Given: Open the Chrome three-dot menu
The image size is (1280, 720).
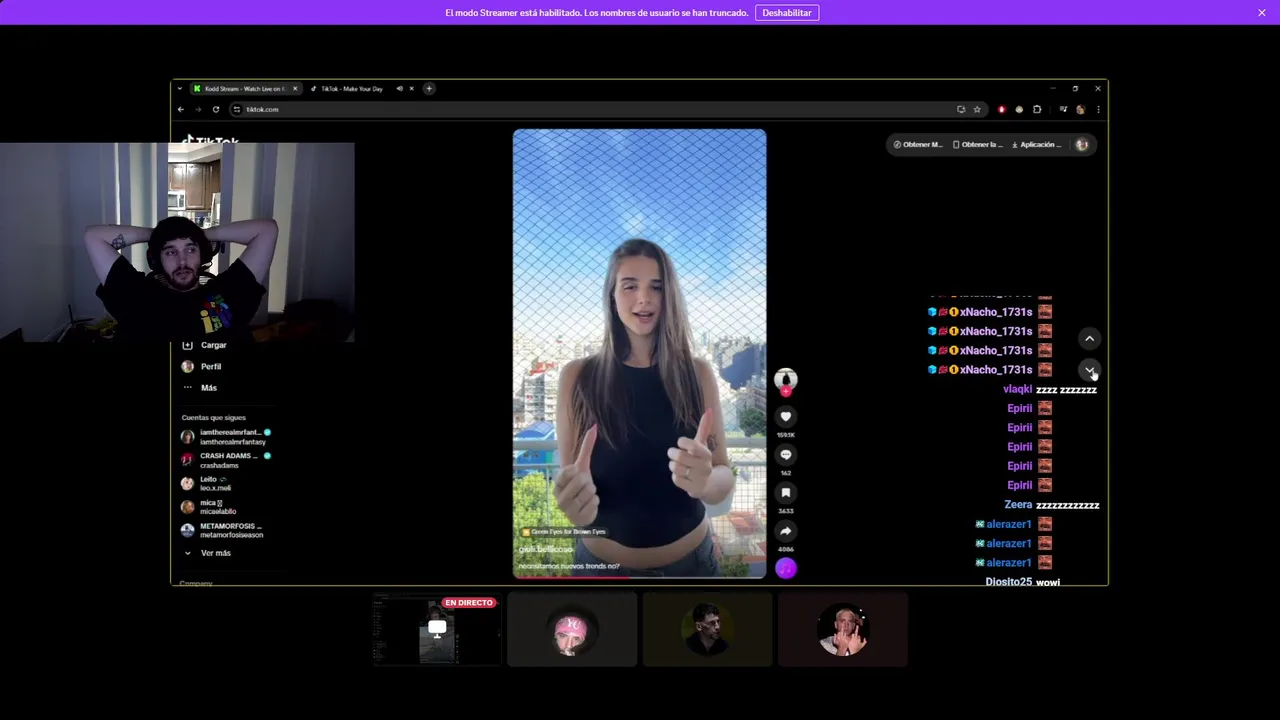Looking at the screenshot, I should click(x=1098, y=109).
